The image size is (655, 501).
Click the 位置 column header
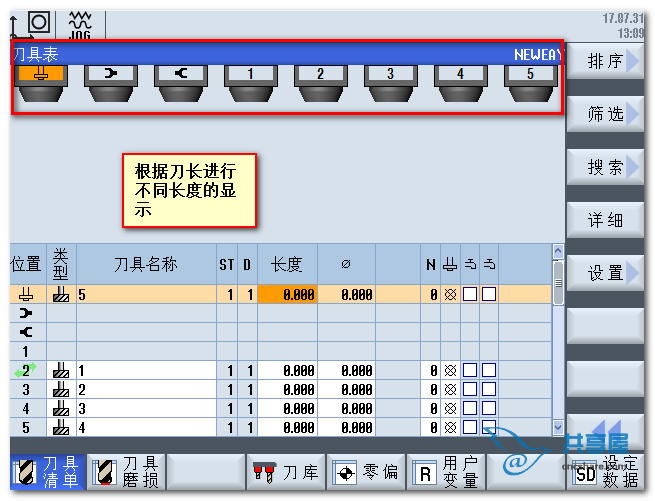28,264
